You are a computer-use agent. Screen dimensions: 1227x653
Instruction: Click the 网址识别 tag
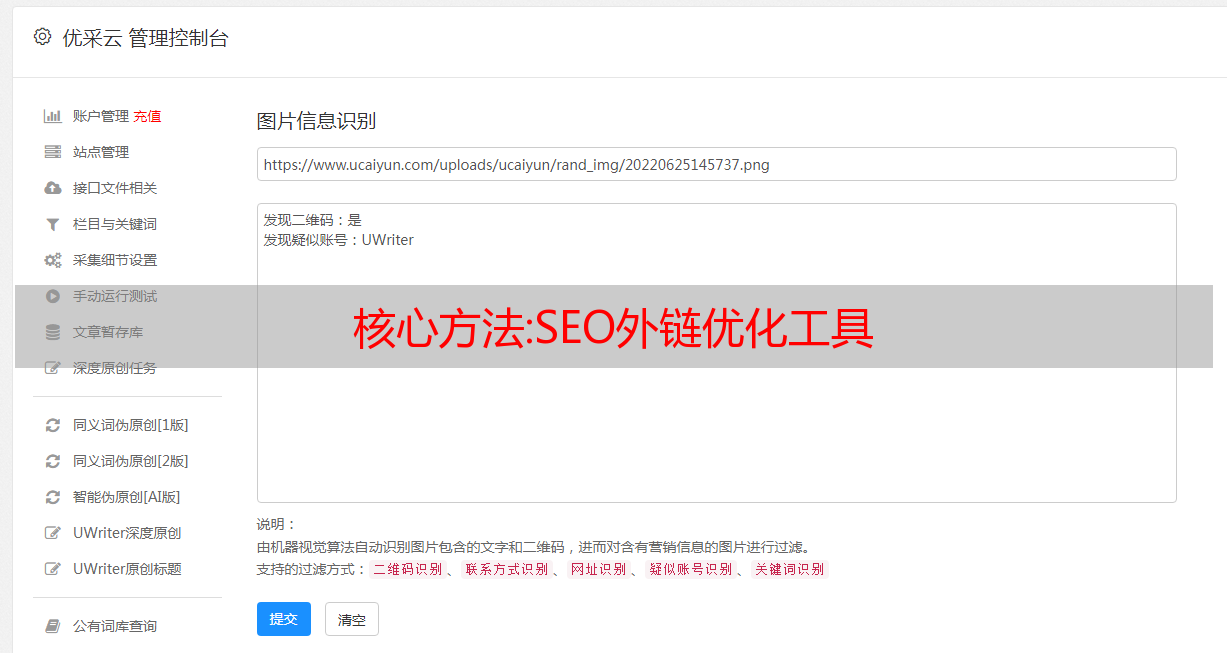[x=598, y=569]
